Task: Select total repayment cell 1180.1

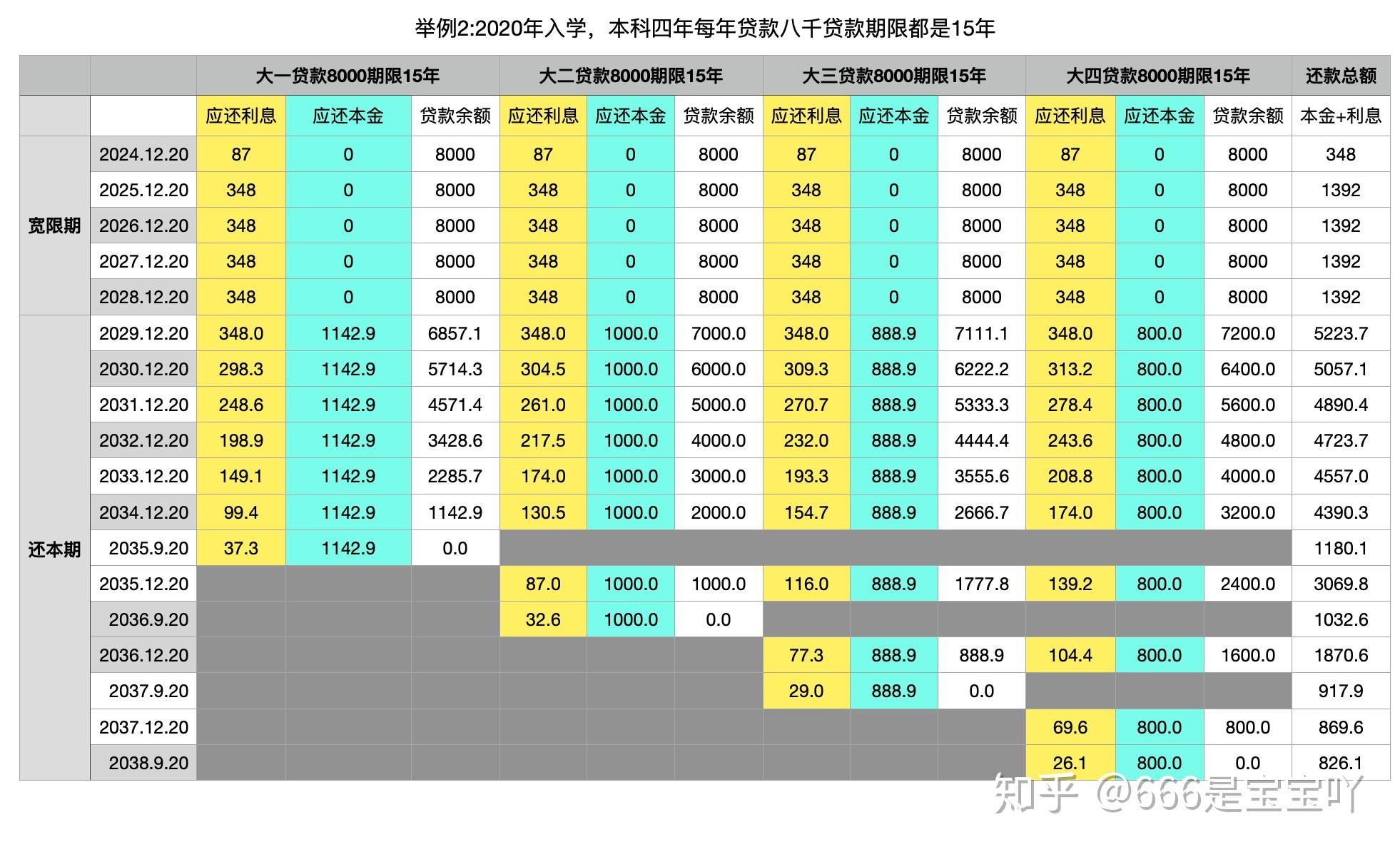Action: tap(1341, 548)
